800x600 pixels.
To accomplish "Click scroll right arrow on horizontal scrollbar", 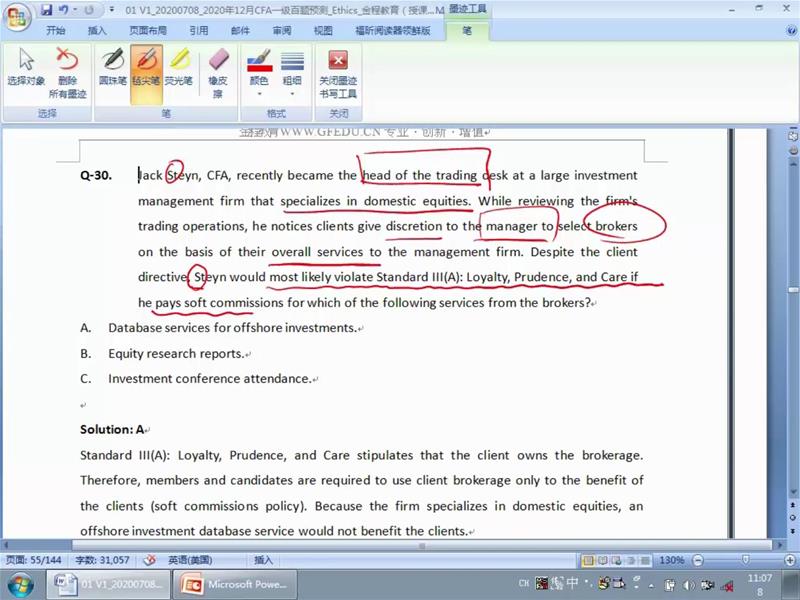I will 779,545.
